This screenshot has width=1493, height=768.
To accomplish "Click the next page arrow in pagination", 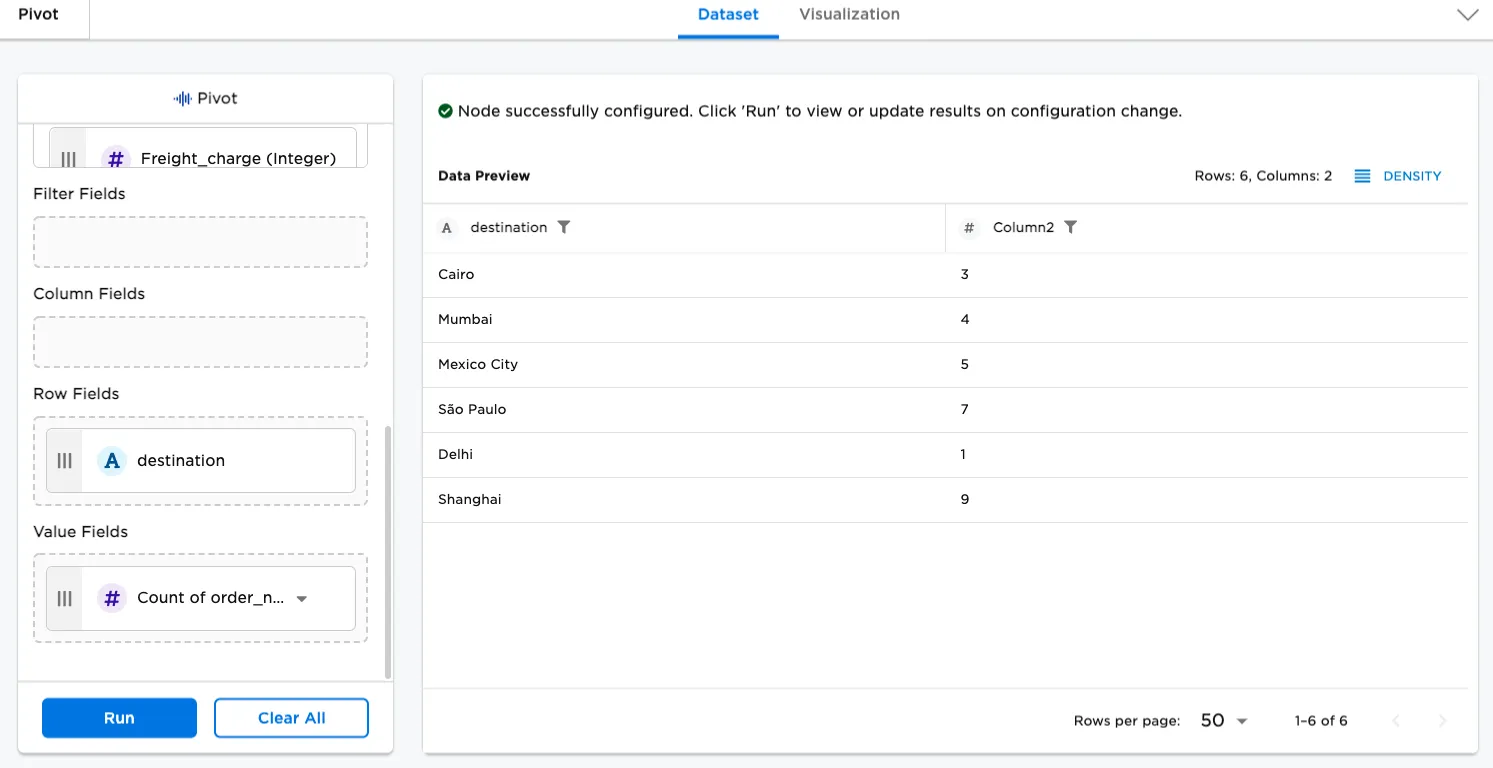I will tap(1443, 720).
